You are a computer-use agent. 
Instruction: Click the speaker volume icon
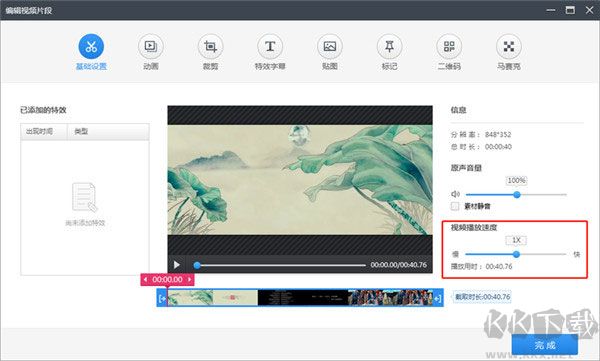(x=455, y=194)
